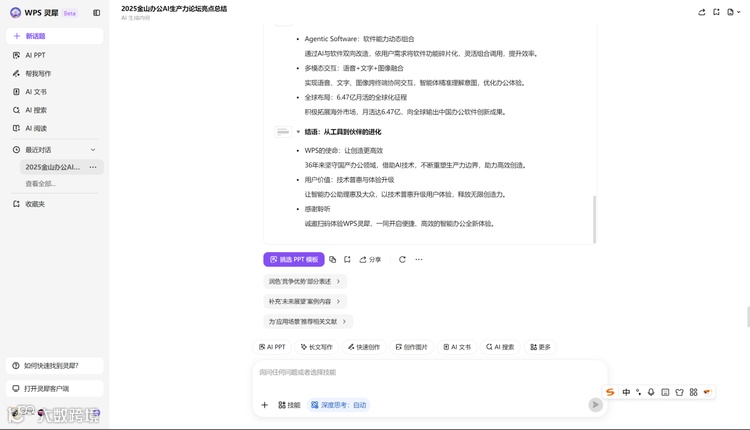
Task: Collapse the 结语：从工具到伙伴的进化 section triangle
Action: point(298,132)
